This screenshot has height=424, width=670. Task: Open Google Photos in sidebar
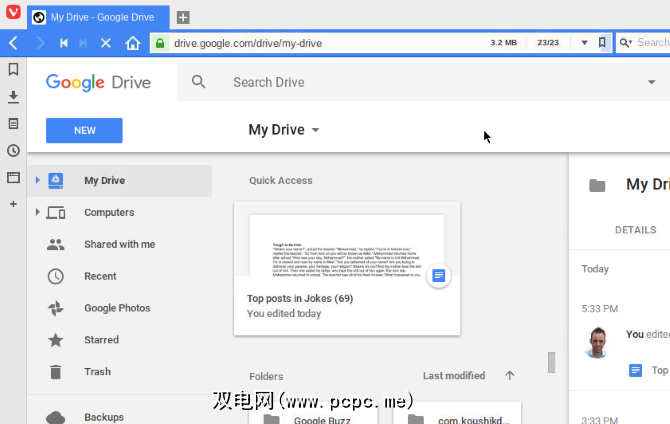tap(117, 308)
